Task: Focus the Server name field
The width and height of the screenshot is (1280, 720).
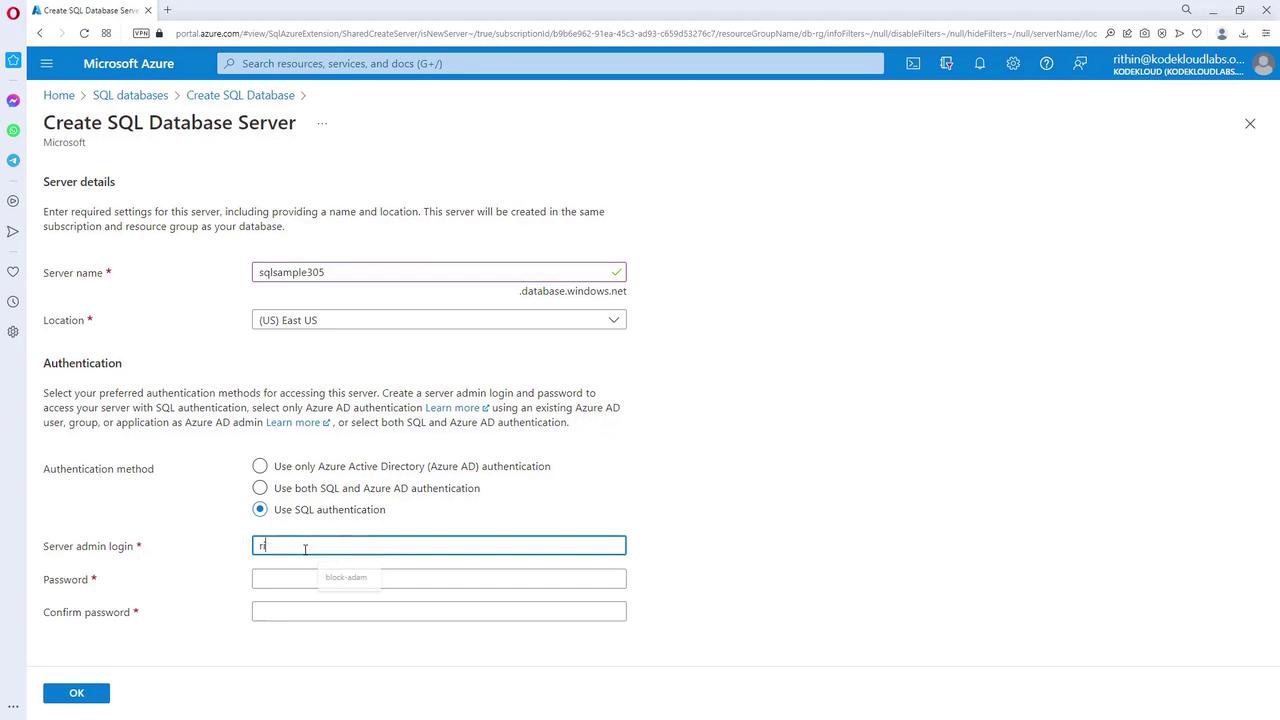Action: (x=439, y=272)
